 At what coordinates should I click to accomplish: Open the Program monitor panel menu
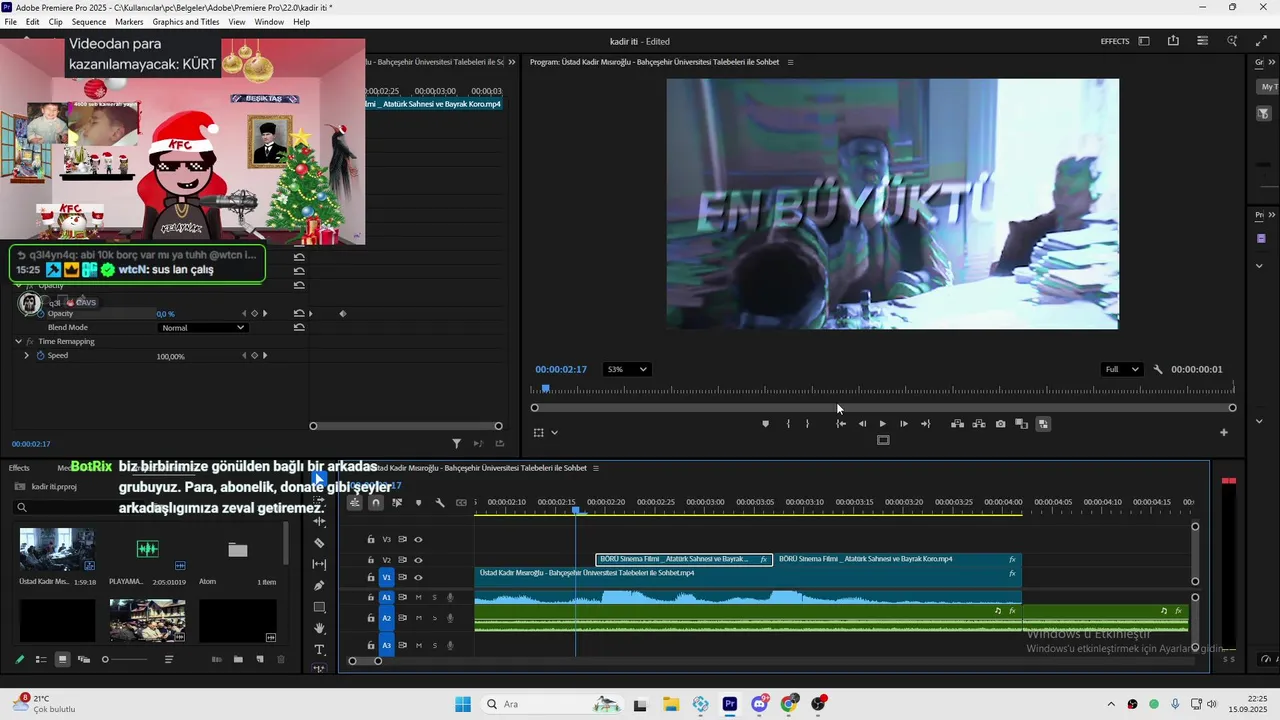coord(790,62)
